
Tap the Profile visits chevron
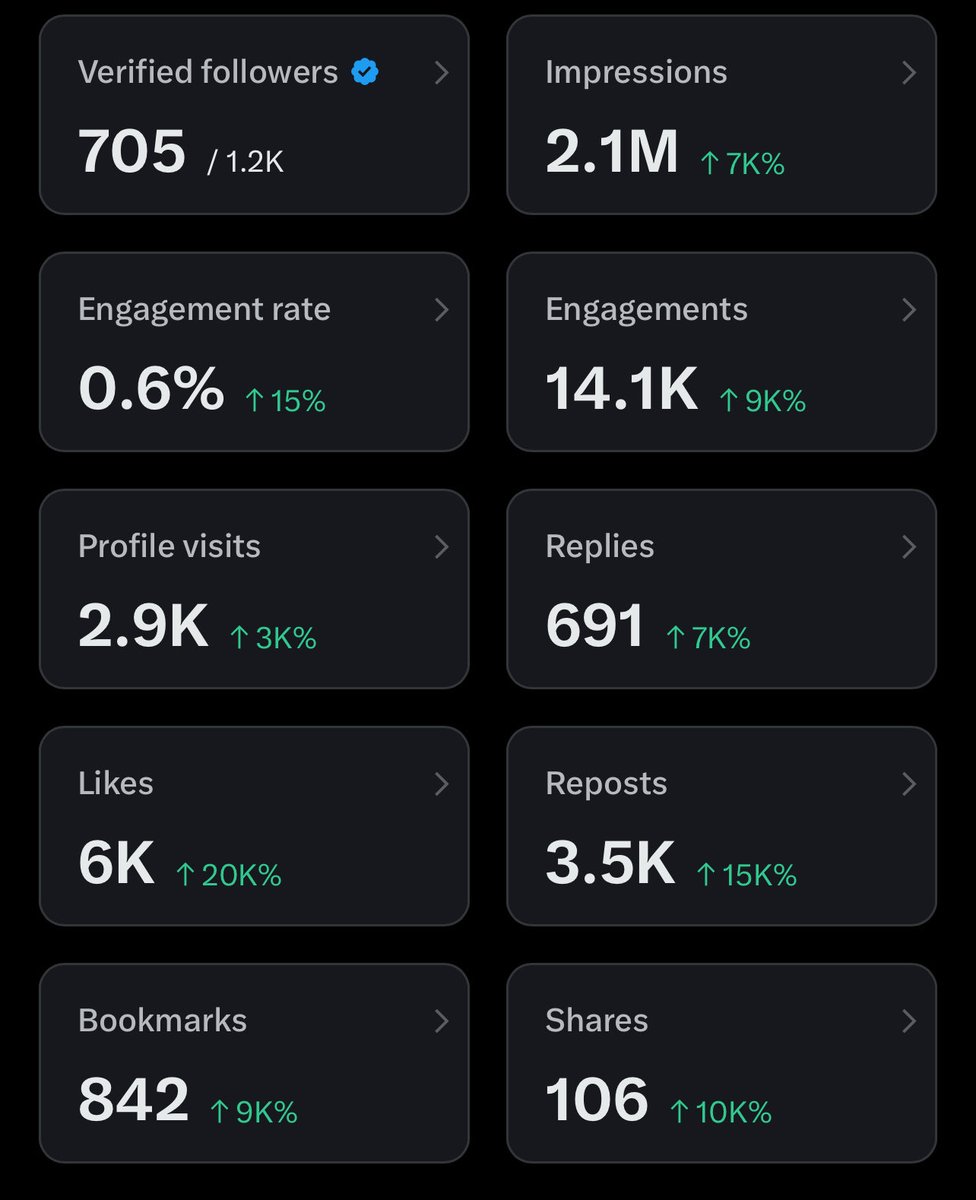(x=441, y=547)
